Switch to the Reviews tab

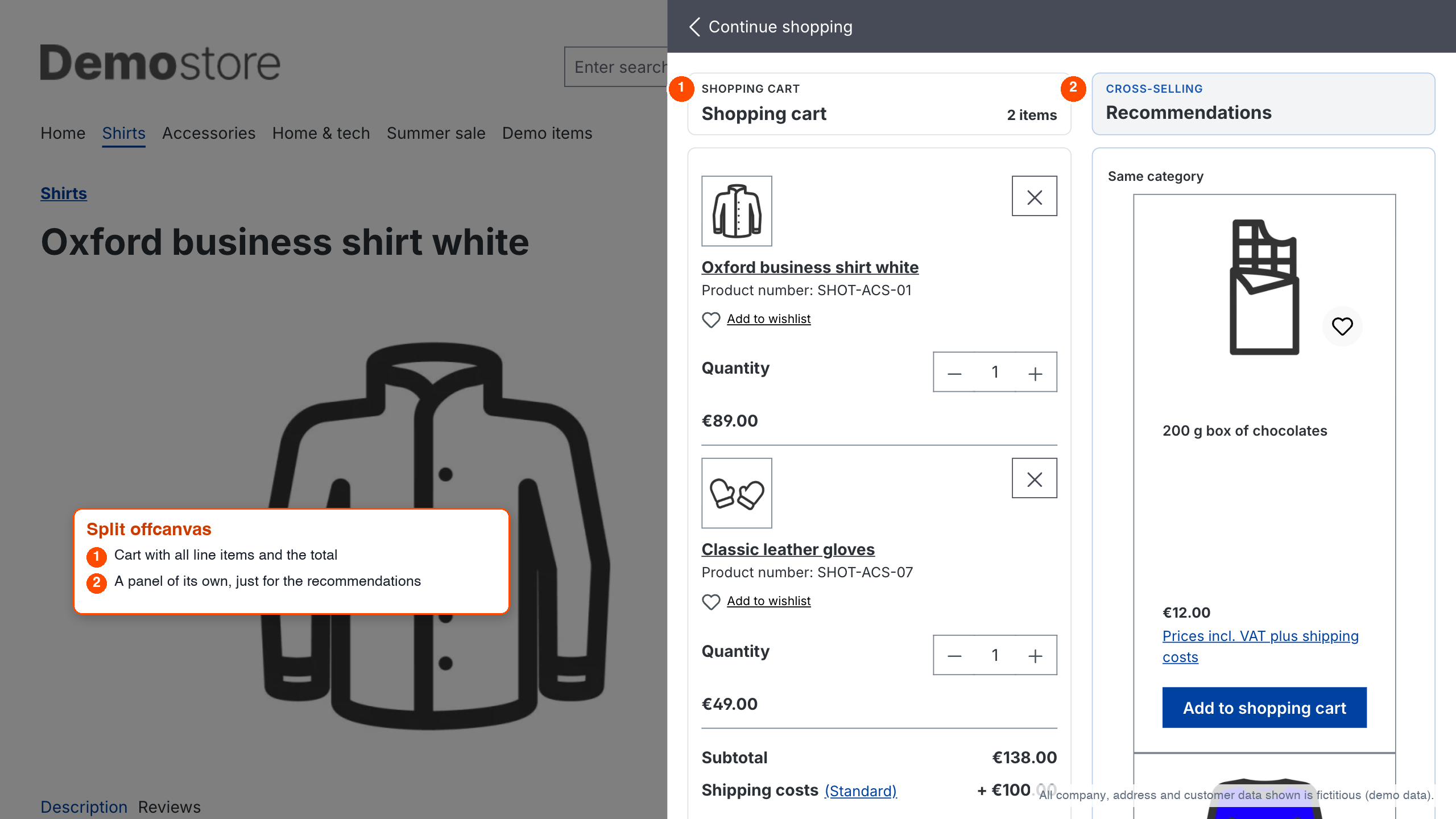pyautogui.click(x=169, y=807)
